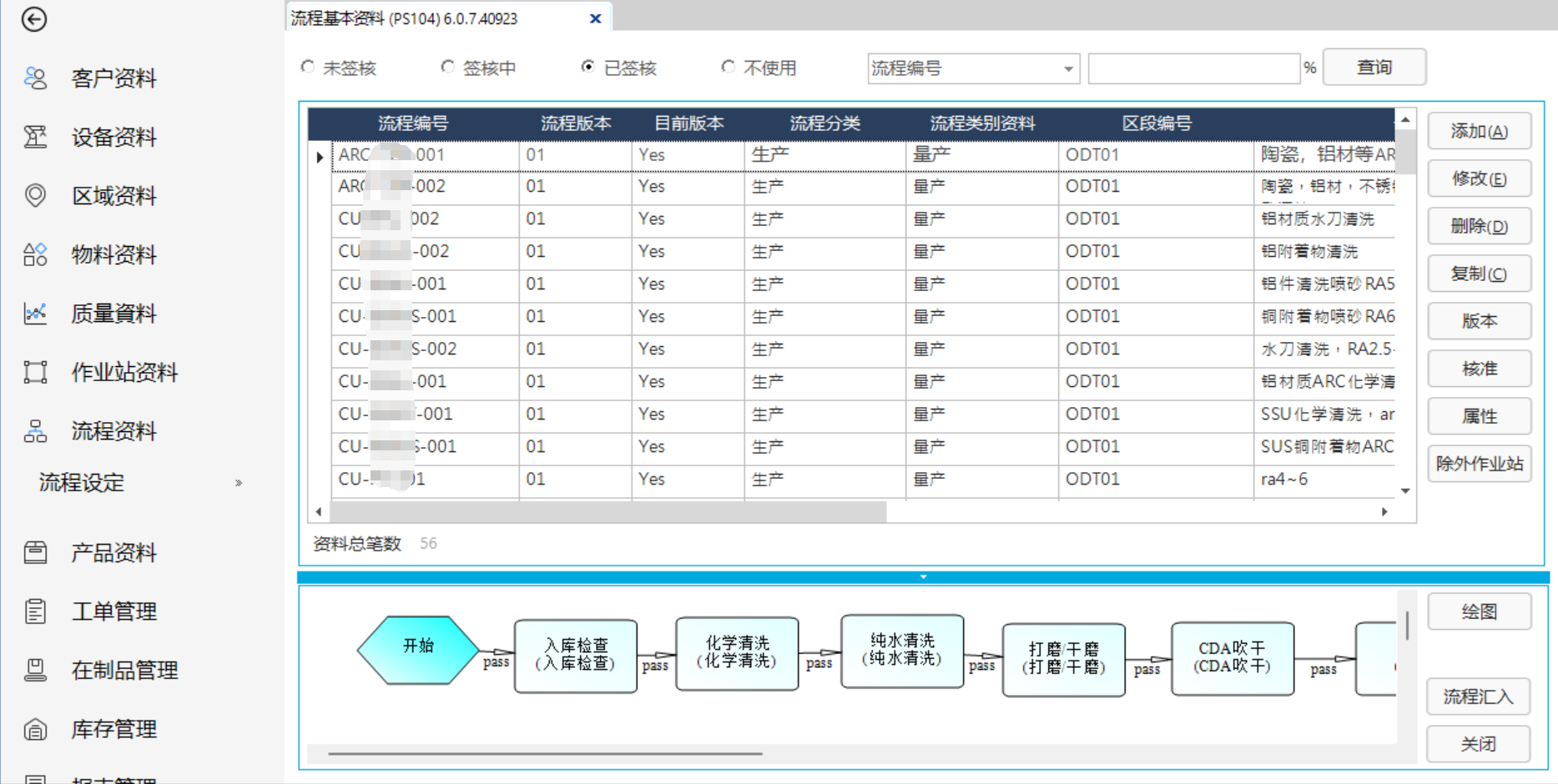
Task: Click the query text input field
Action: click(x=1193, y=68)
